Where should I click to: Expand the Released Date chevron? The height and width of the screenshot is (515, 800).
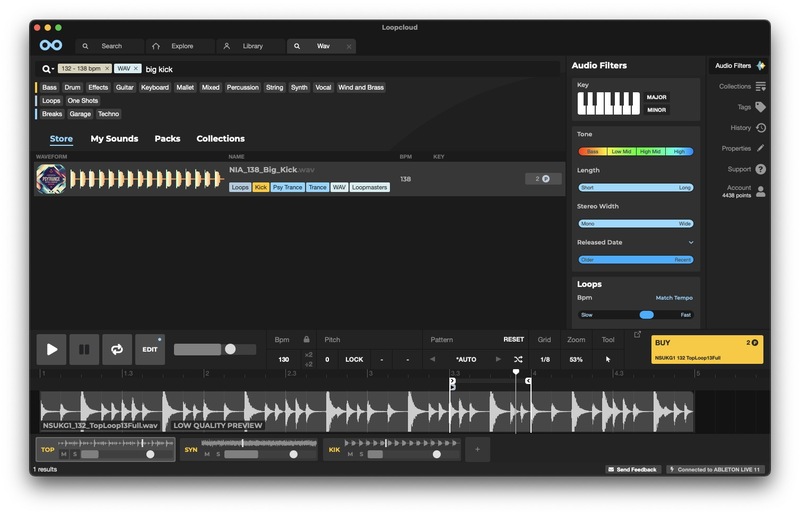tap(691, 242)
